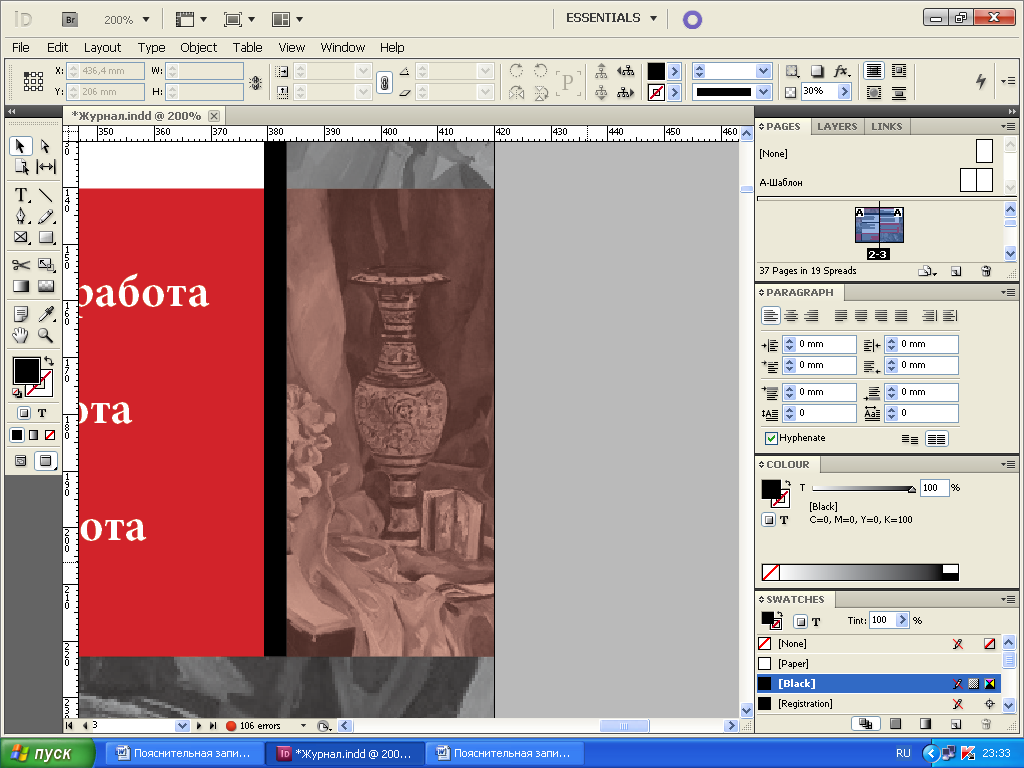Select the Direct Selection tool
Viewport: 1024px width, 768px height.
coord(45,146)
